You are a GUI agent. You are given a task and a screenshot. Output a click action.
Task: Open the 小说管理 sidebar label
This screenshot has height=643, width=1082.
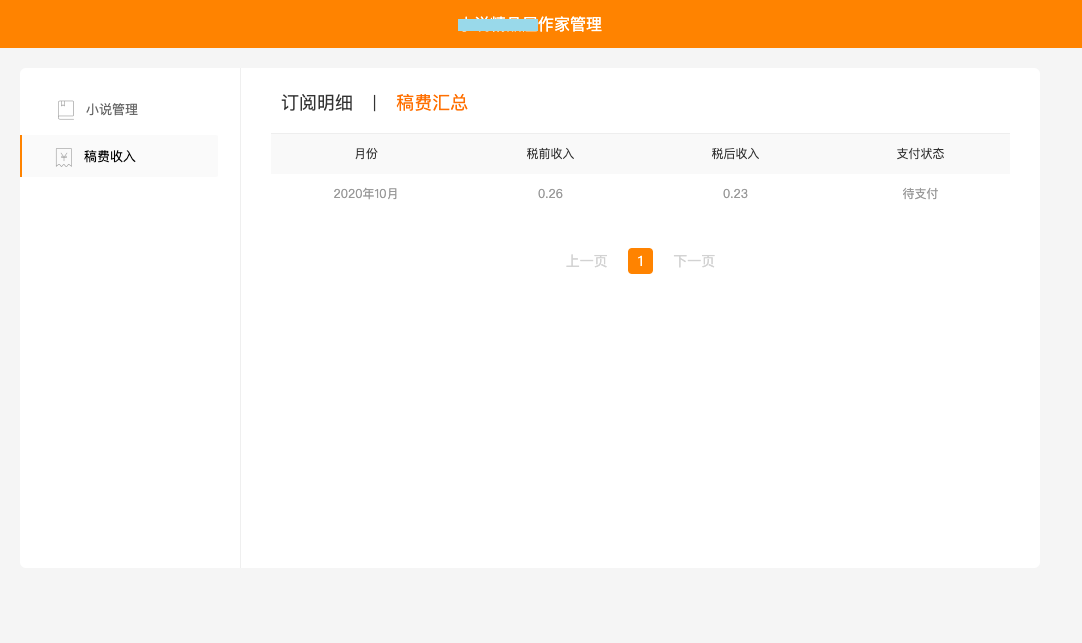[x=112, y=110]
